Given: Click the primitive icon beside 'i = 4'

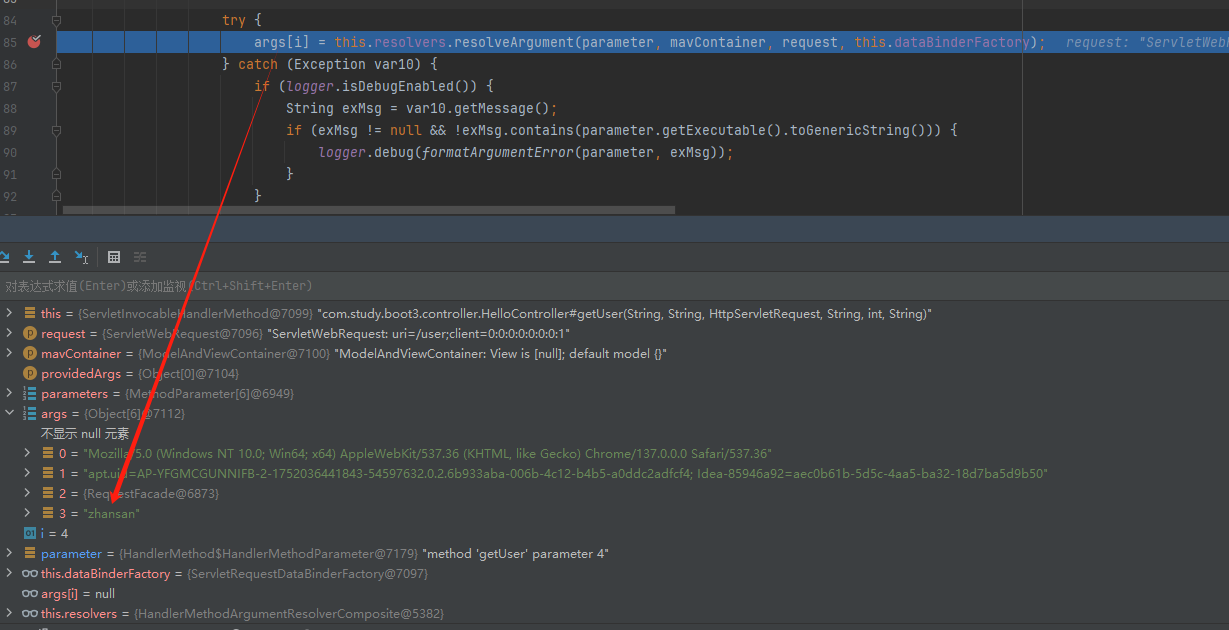Looking at the screenshot, I should click(29, 533).
